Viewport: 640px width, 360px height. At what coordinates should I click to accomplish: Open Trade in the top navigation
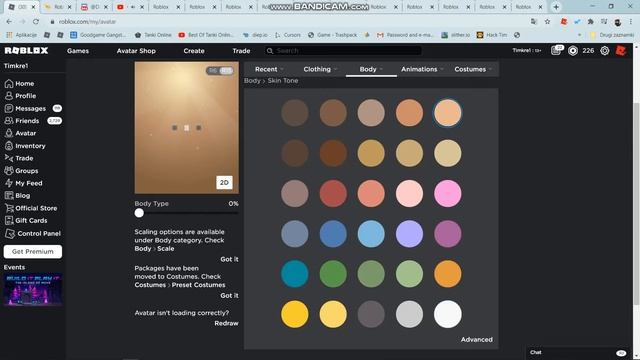pyautogui.click(x=241, y=51)
